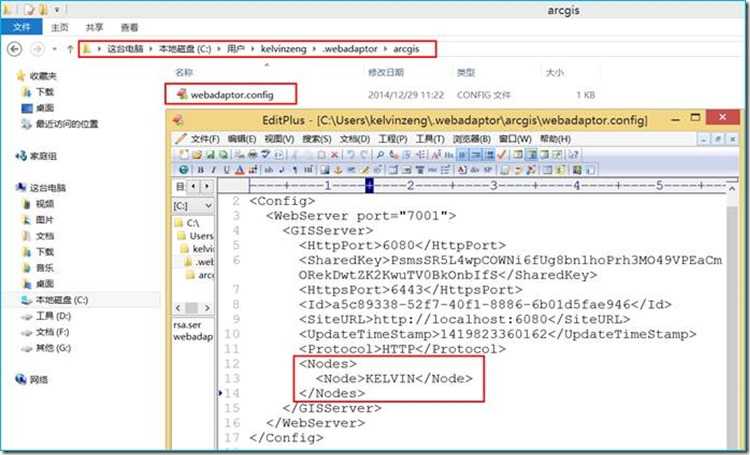750x455 pixels.
Task: Click the New document icon in EditPlus toolbar
Action: [184, 155]
